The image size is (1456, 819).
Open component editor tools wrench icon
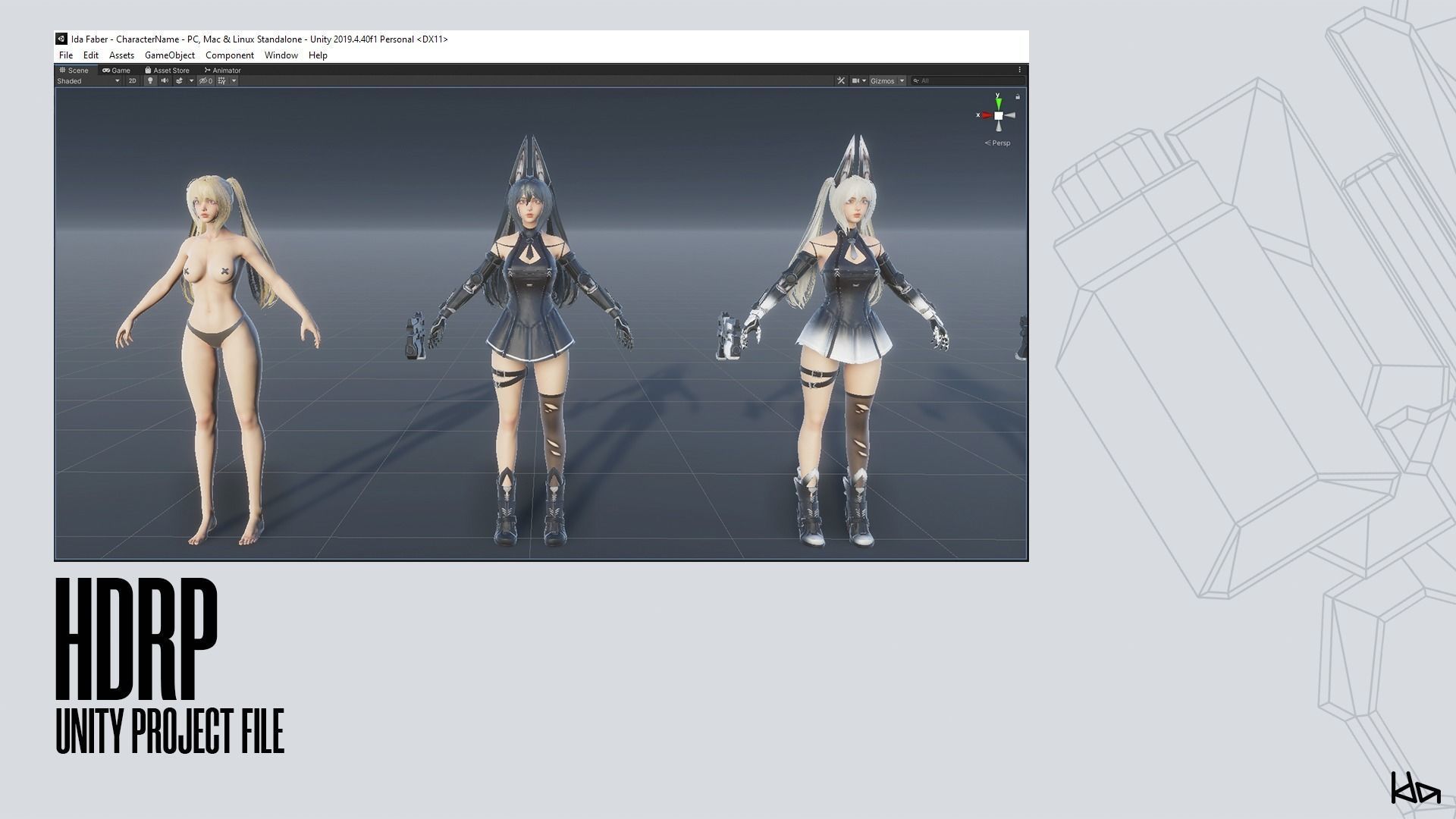coord(841,81)
